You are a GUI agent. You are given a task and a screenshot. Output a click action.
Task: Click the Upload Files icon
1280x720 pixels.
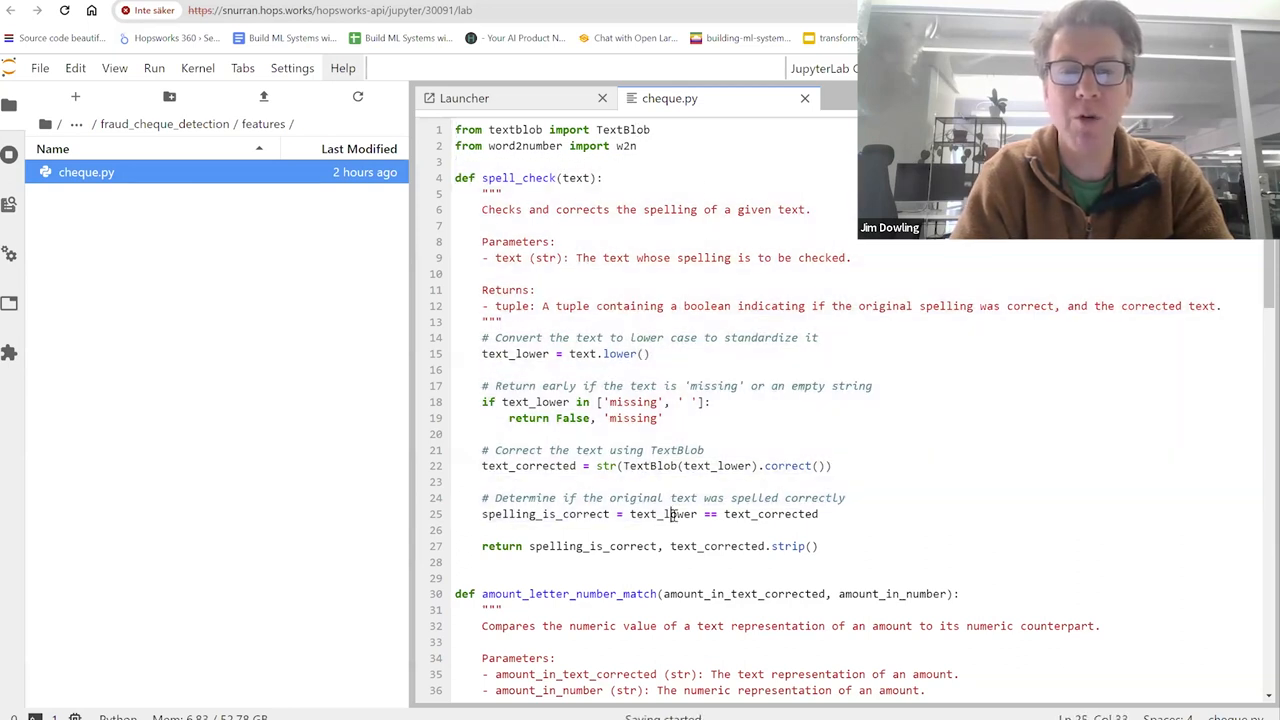click(x=264, y=97)
